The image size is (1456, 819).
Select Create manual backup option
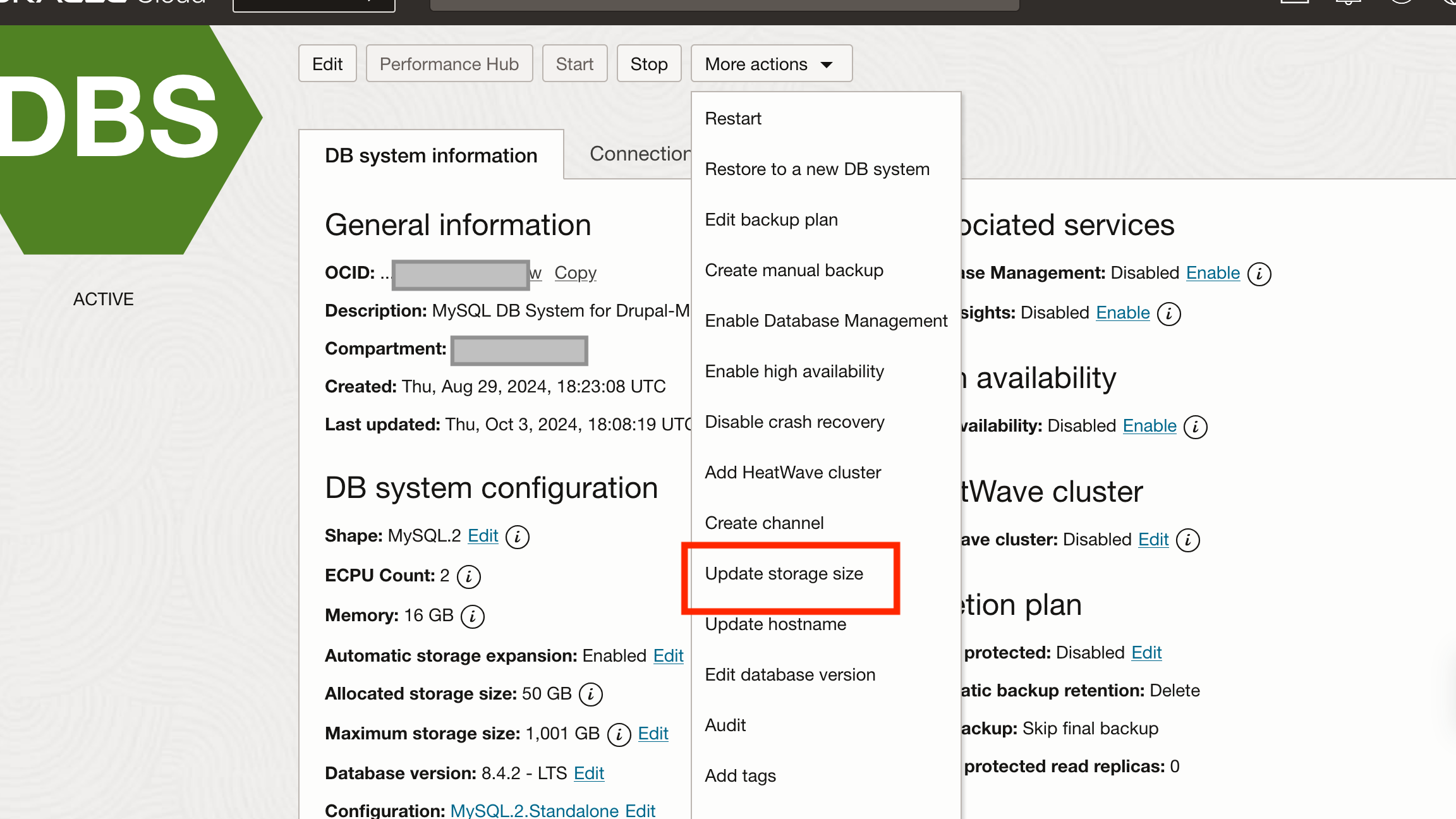click(x=794, y=270)
